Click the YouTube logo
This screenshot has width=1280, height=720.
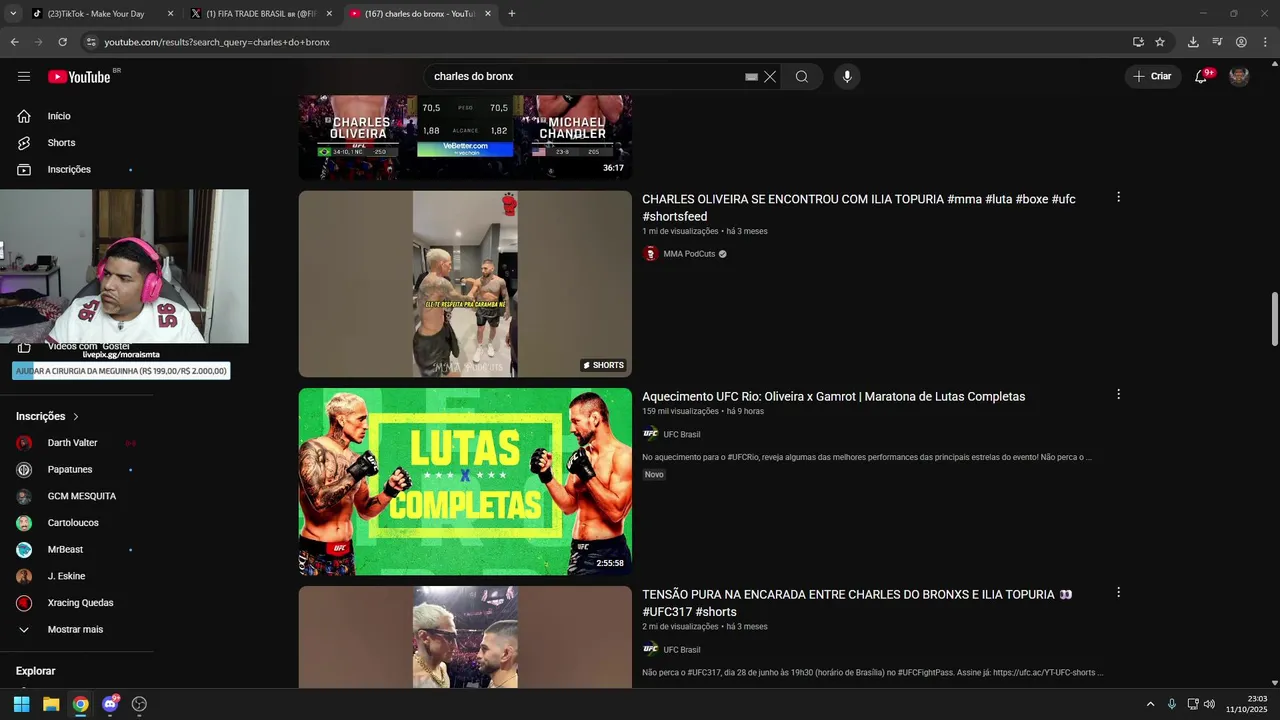click(79, 77)
